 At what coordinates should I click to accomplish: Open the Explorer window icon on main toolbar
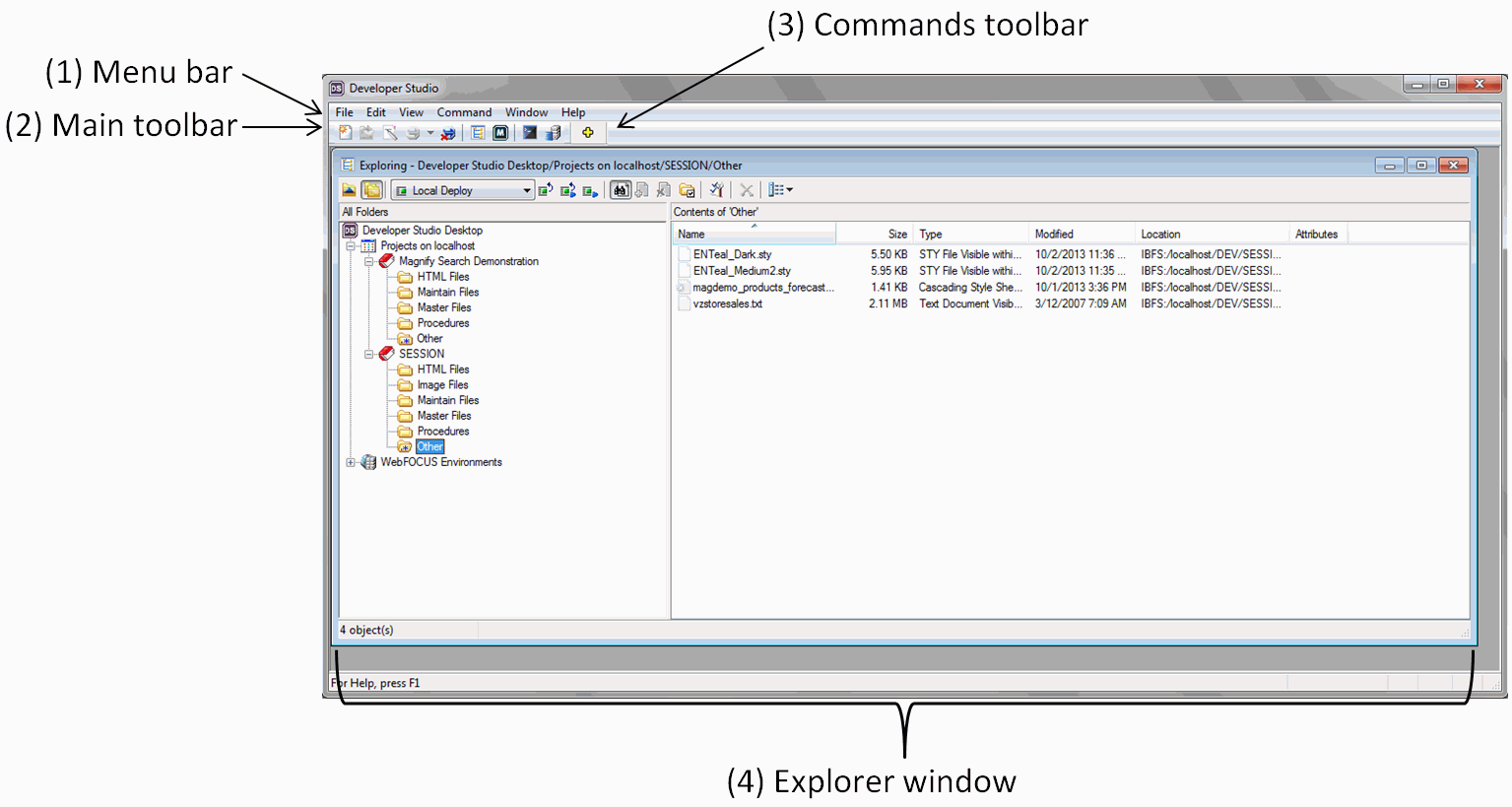pos(478,132)
